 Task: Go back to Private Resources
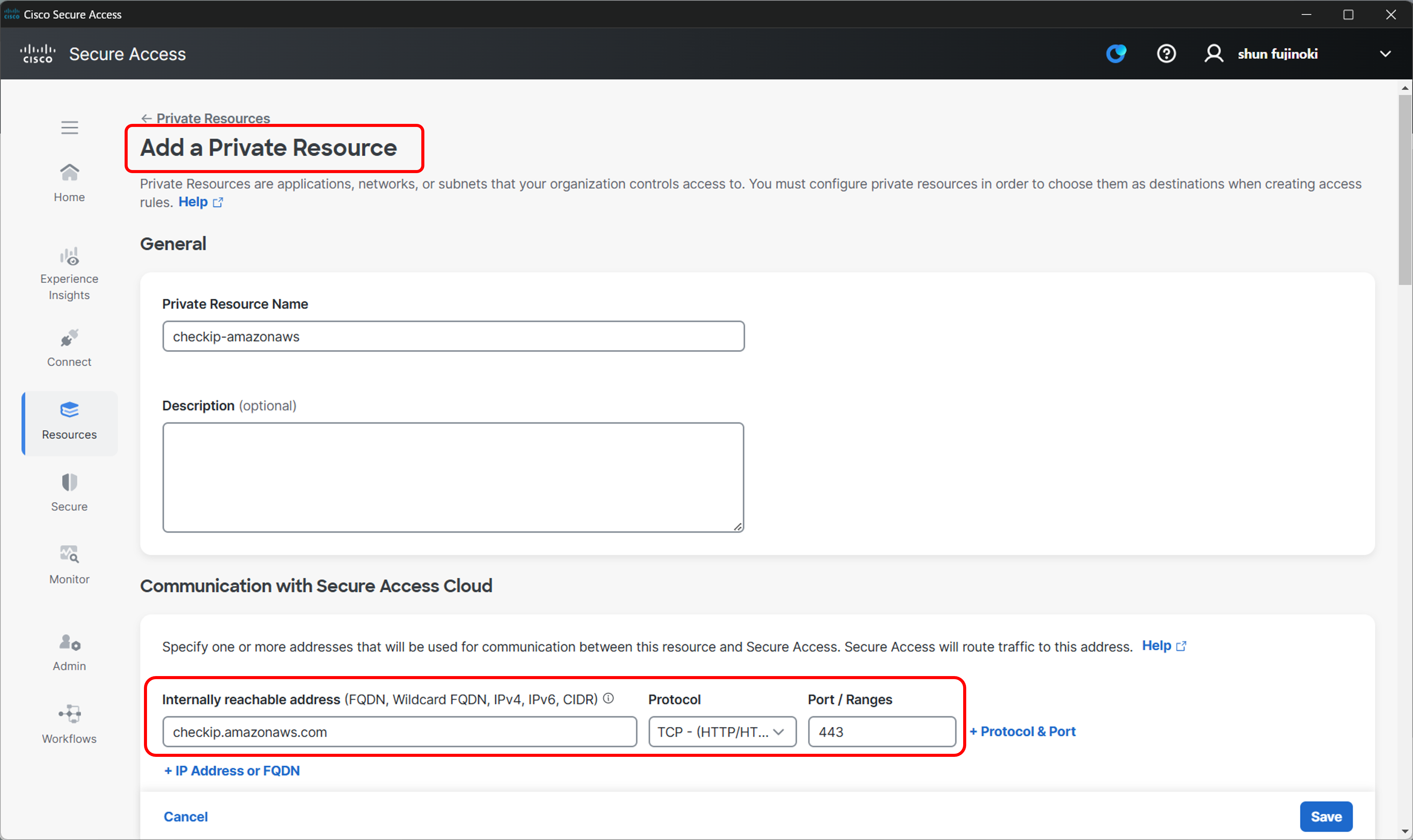(205, 118)
